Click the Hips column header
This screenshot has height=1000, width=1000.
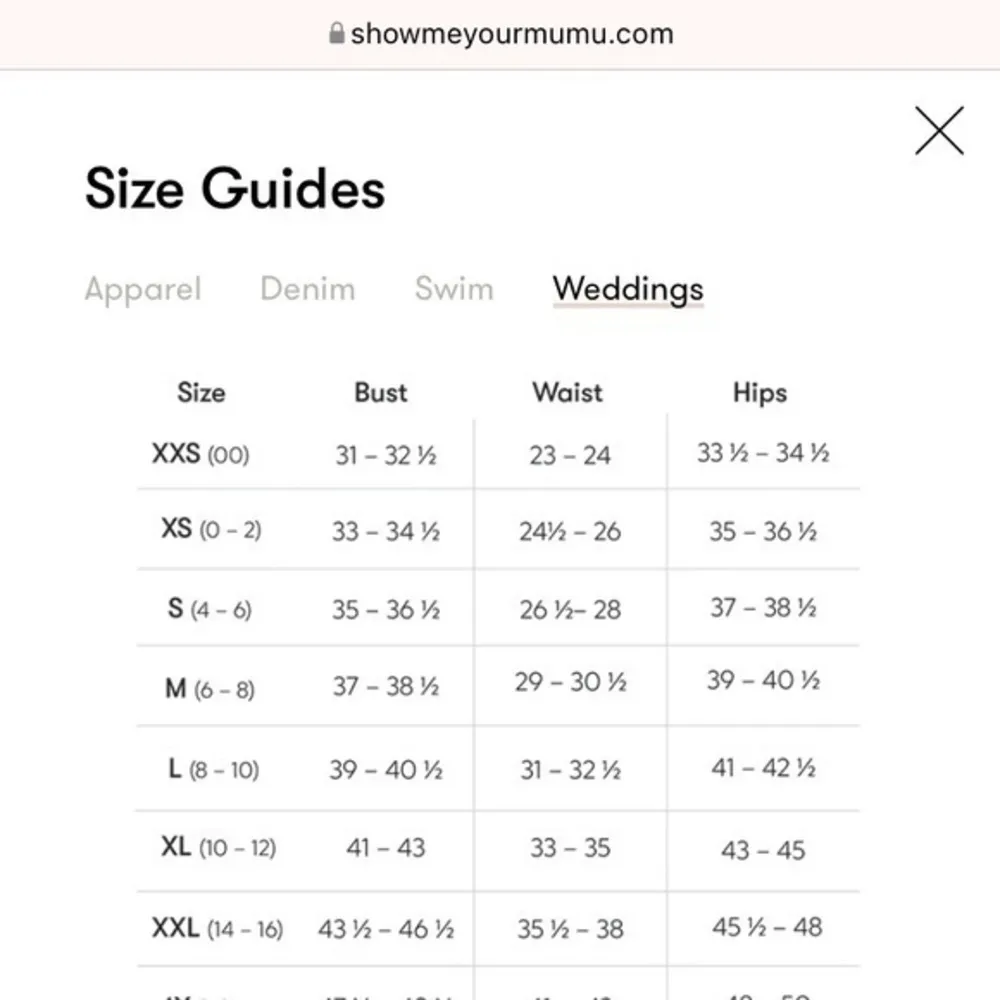click(759, 392)
